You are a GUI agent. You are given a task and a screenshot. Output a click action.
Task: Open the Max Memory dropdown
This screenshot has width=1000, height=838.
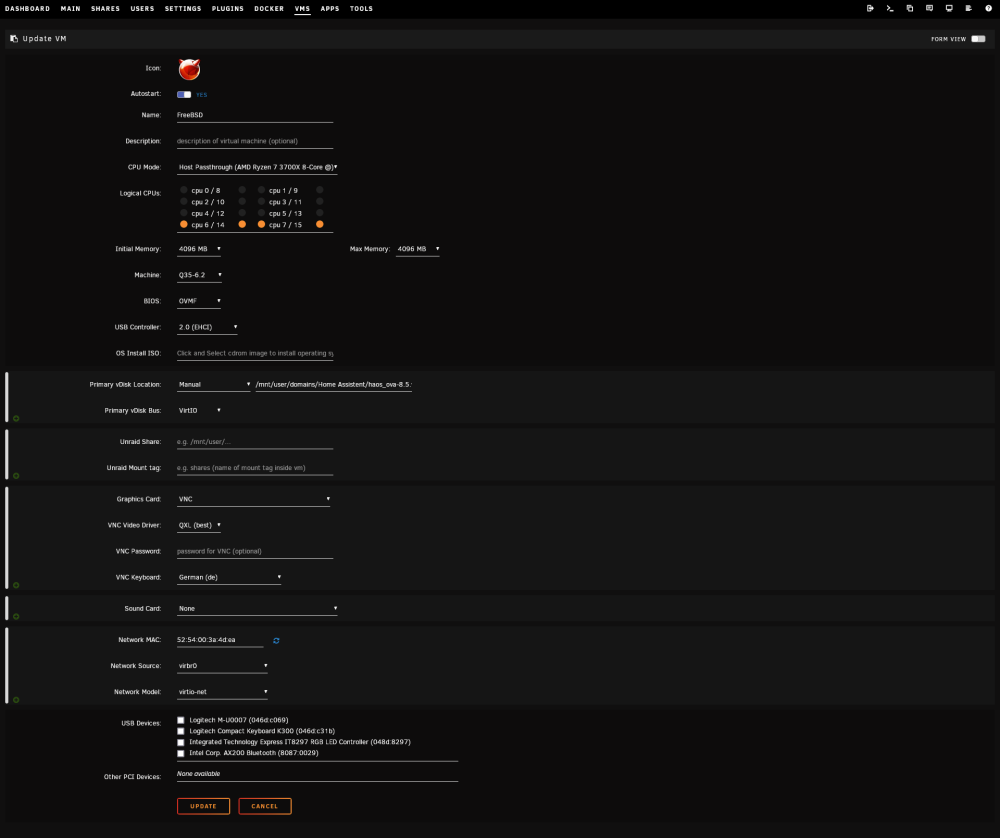pyautogui.click(x=418, y=249)
